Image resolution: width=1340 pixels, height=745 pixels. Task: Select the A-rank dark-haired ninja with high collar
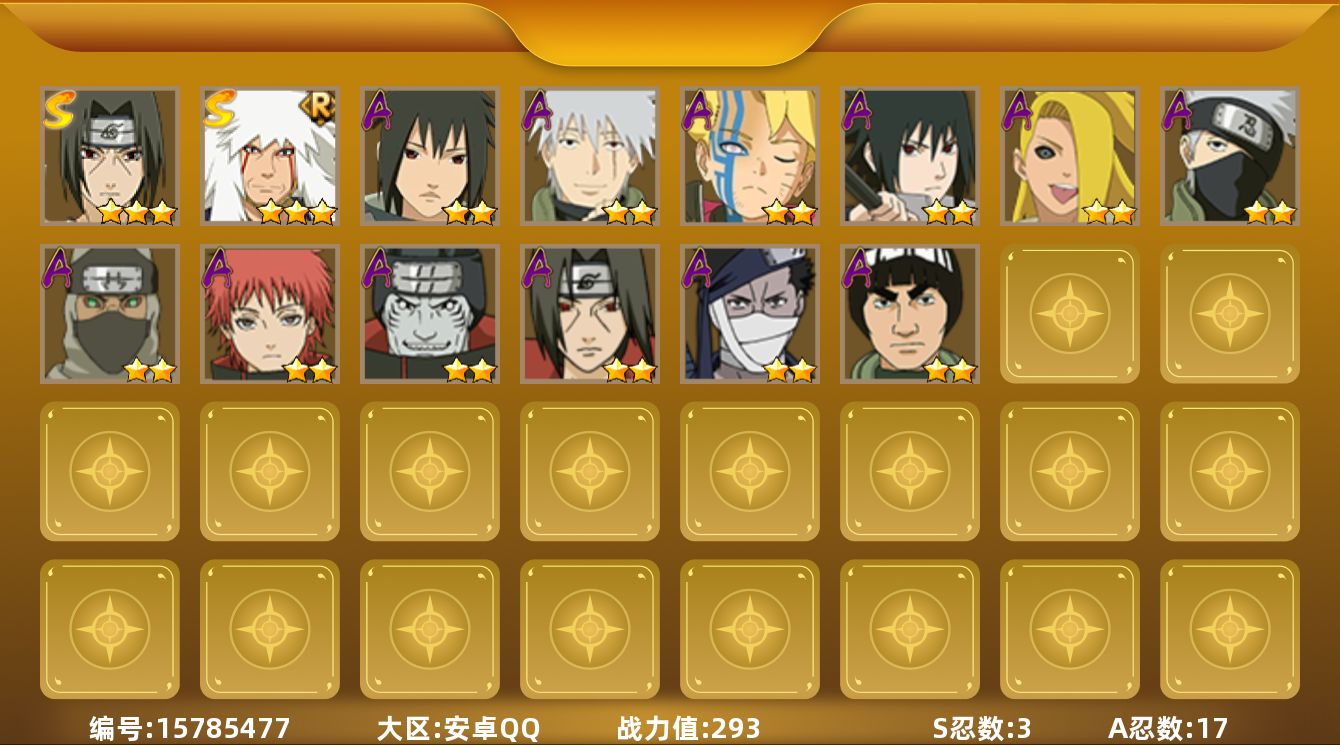click(x=430, y=156)
